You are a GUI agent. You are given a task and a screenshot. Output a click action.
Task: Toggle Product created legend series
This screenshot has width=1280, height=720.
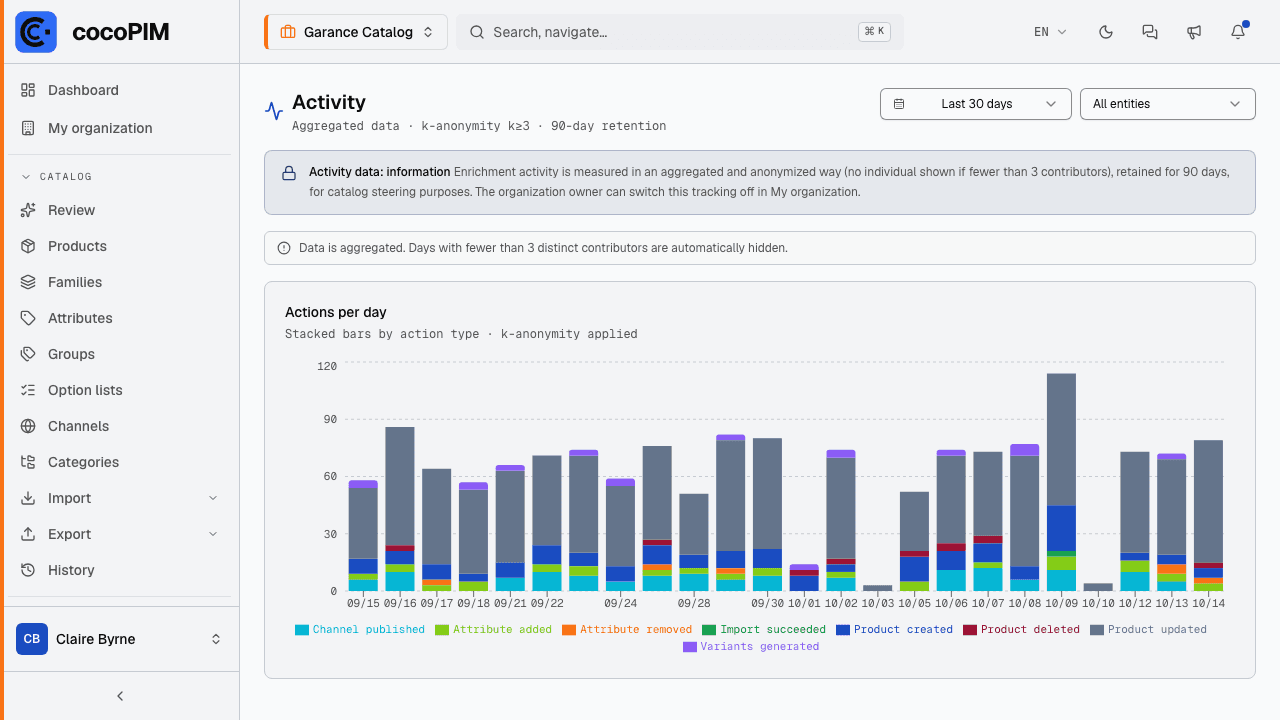[894, 630]
